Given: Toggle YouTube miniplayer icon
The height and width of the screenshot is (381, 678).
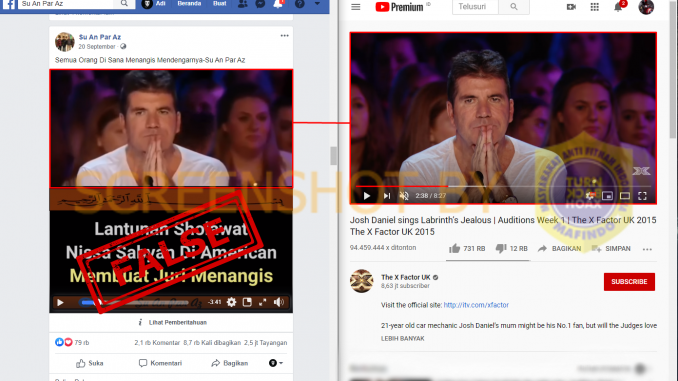Looking at the screenshot, I should point(608,196).
